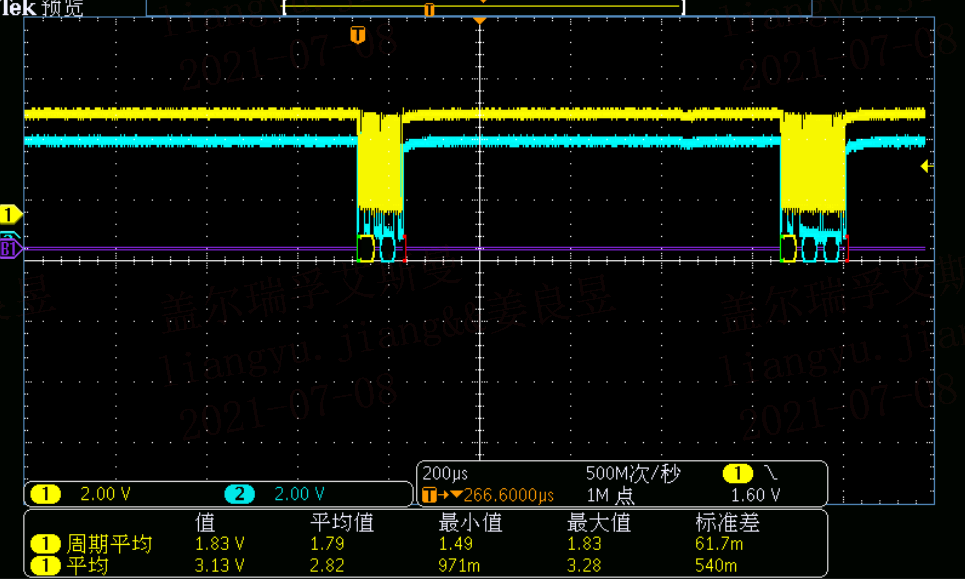Click the 971m minimum value

click(x=459, y=565)
